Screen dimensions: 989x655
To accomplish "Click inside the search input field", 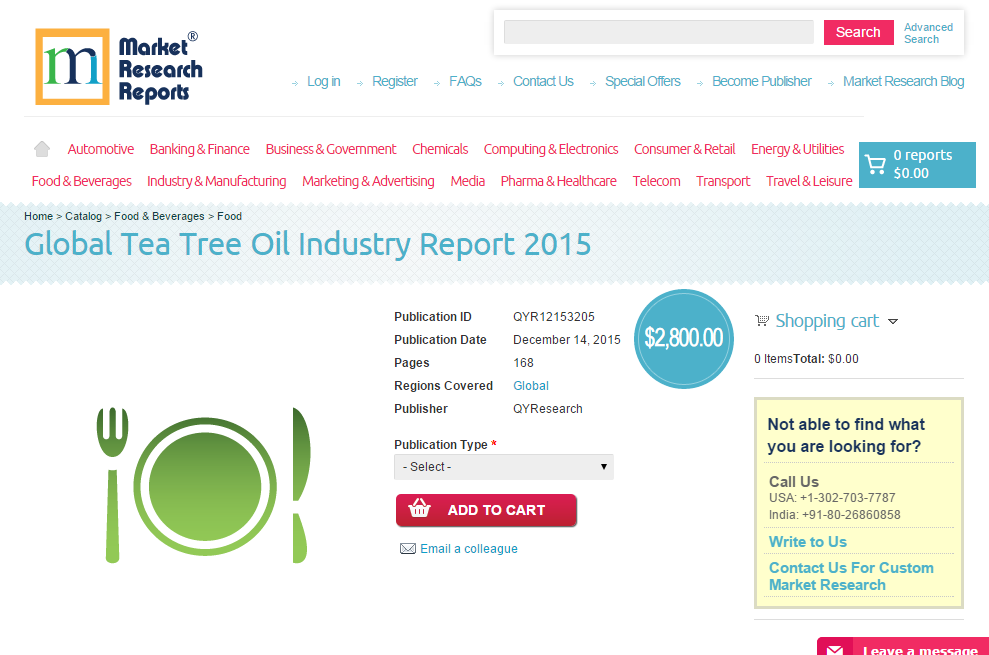I will [658, 32].
